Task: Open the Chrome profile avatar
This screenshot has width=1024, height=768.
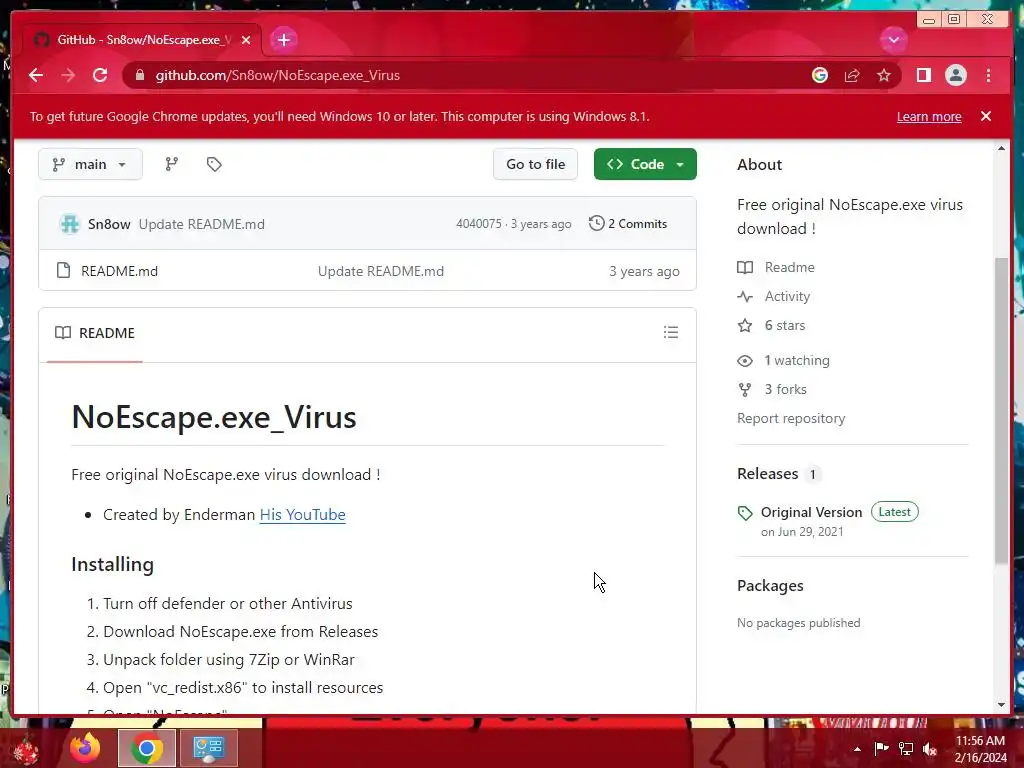Action: point(955,75)
